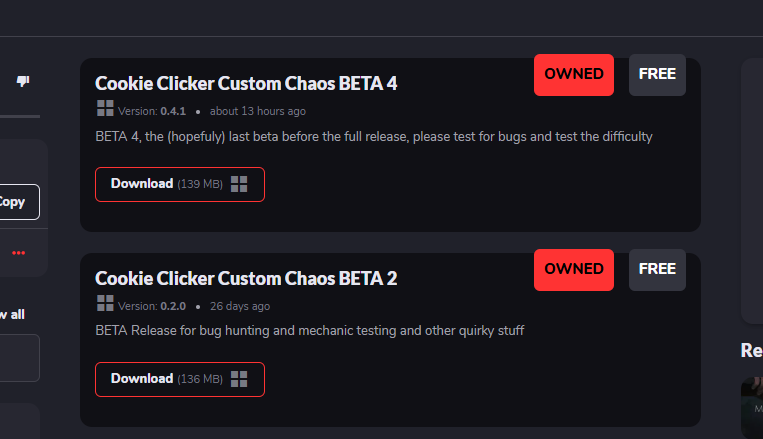Click the empty box below the all link
Viewport: 763px width, 439px height.
pyautogui.click(x=19, y=358)
